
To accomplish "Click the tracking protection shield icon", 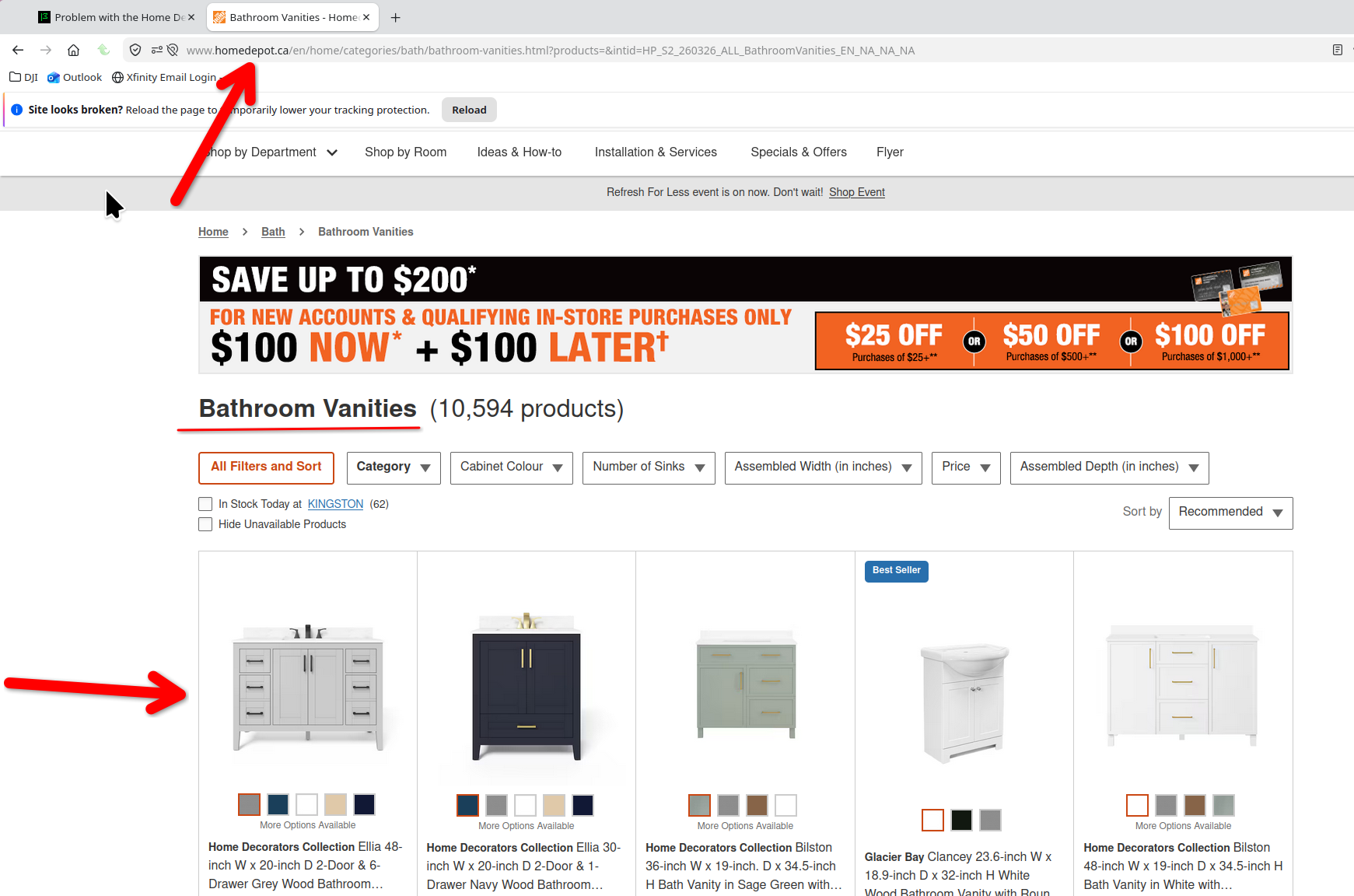I will [135, 50].
